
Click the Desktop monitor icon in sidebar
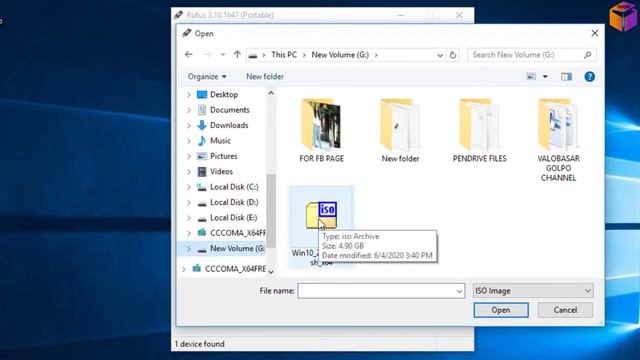[202, 95]
